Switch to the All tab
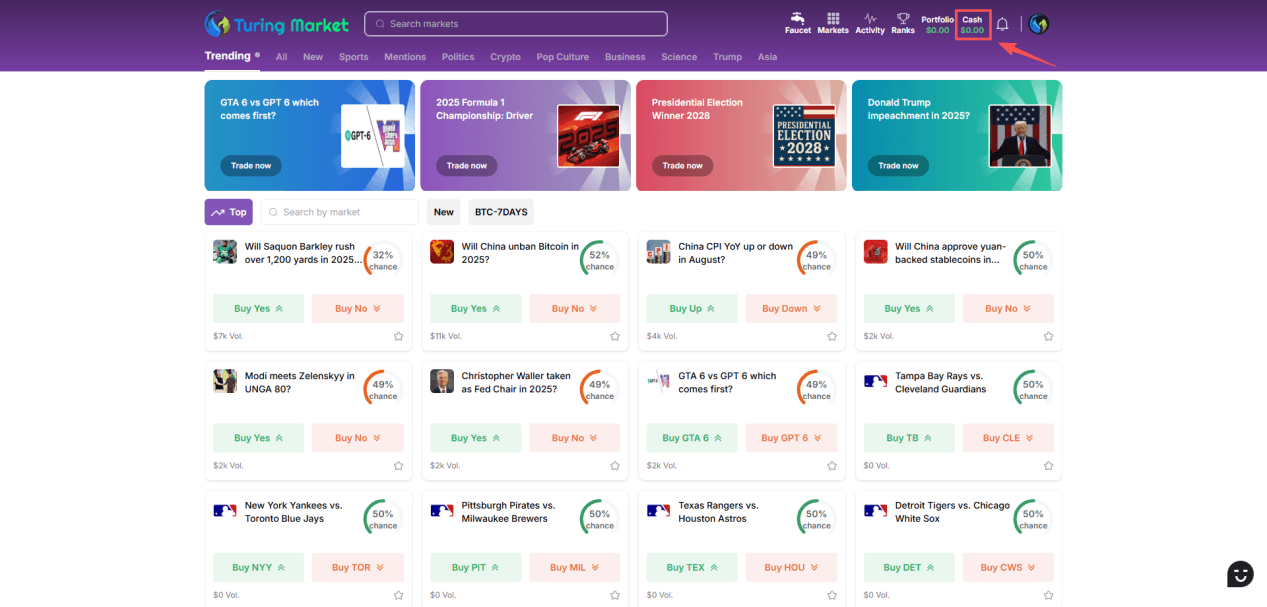This screenshot has width=1267, height=607. (x=282, y=57)
